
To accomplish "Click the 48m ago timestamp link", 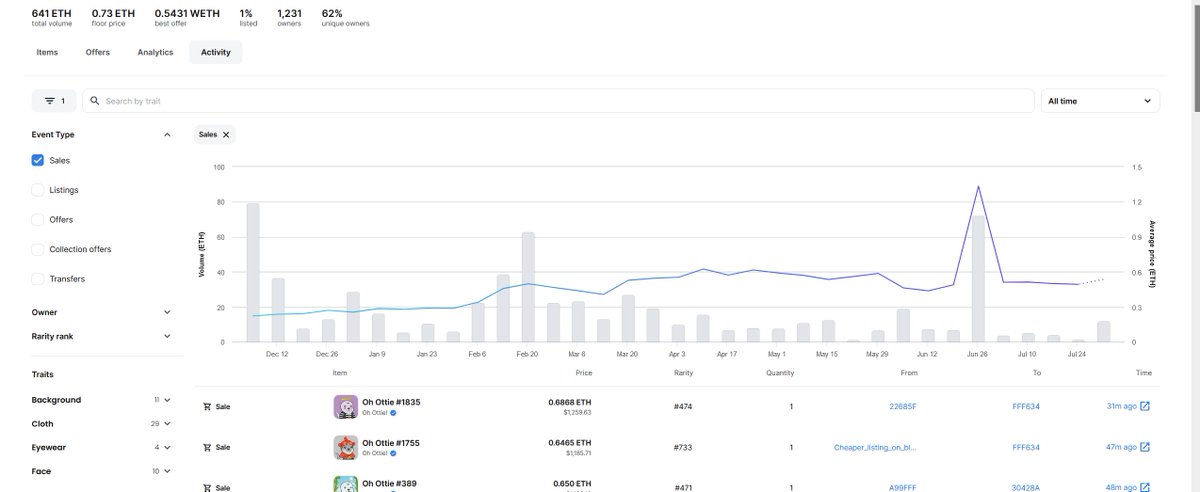I will (1119, 487).
